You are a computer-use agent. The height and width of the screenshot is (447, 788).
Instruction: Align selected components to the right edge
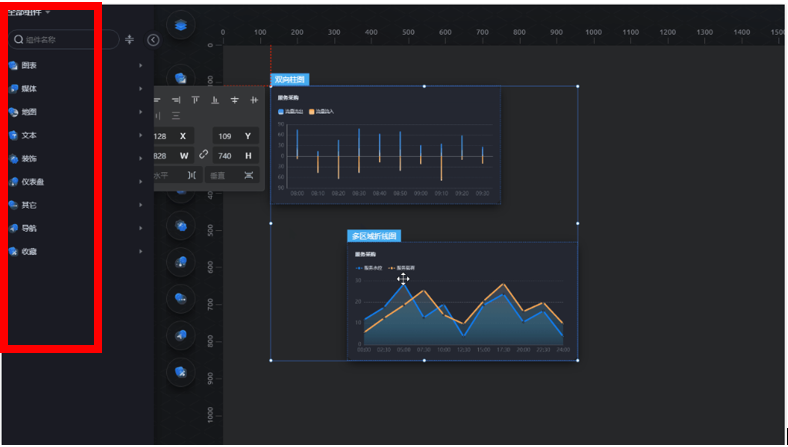(x=176, y=100)
